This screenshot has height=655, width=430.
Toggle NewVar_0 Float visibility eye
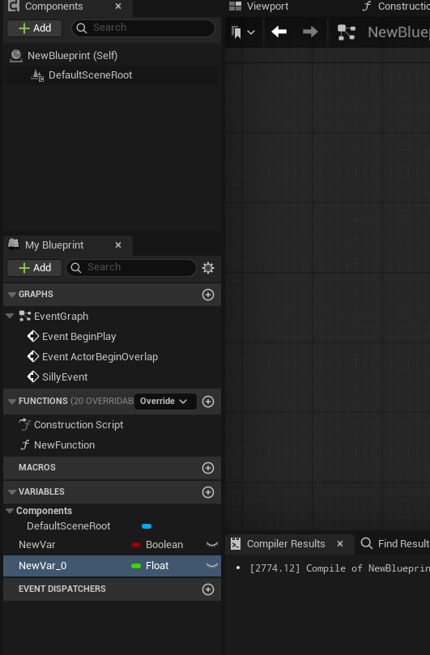coord(212,566)
